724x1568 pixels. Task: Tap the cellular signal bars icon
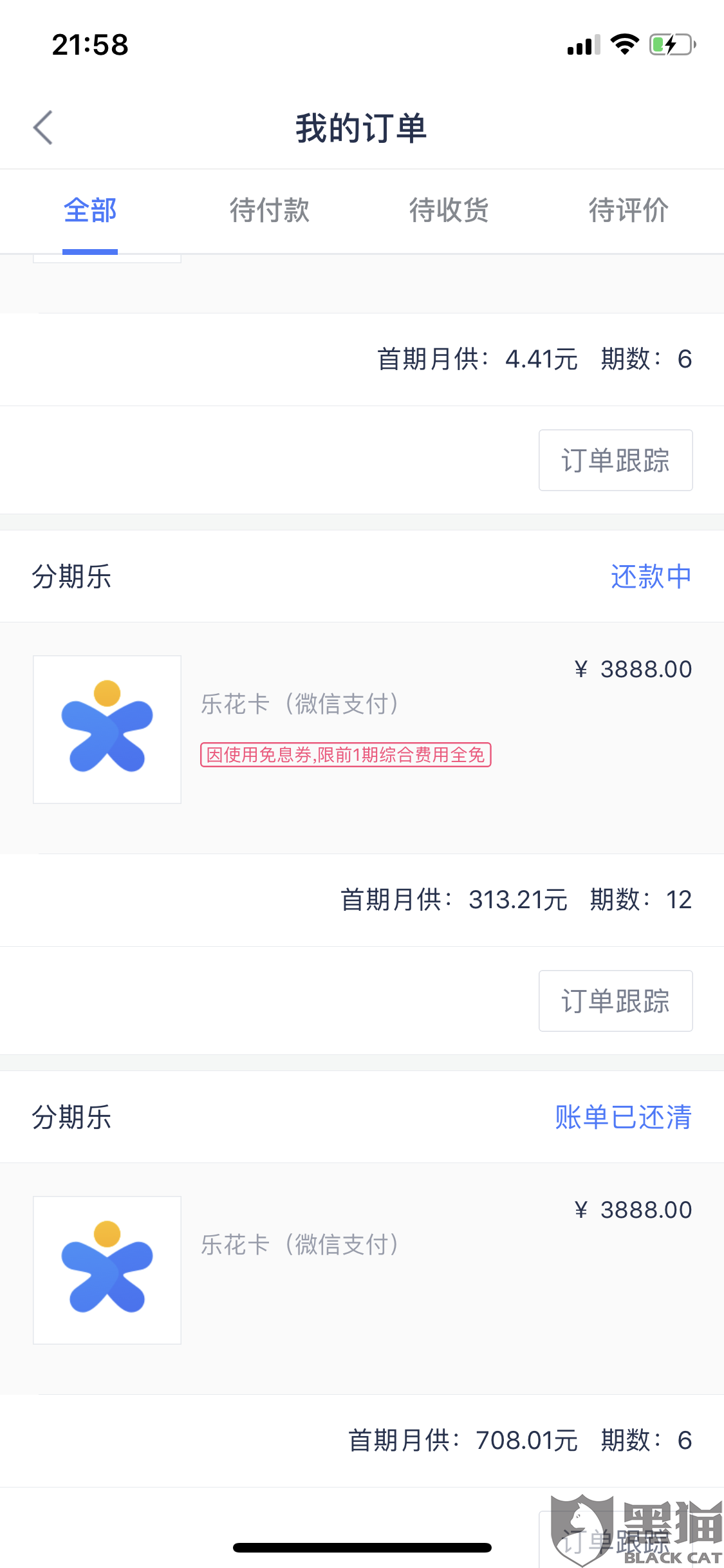tap(583, 46)
